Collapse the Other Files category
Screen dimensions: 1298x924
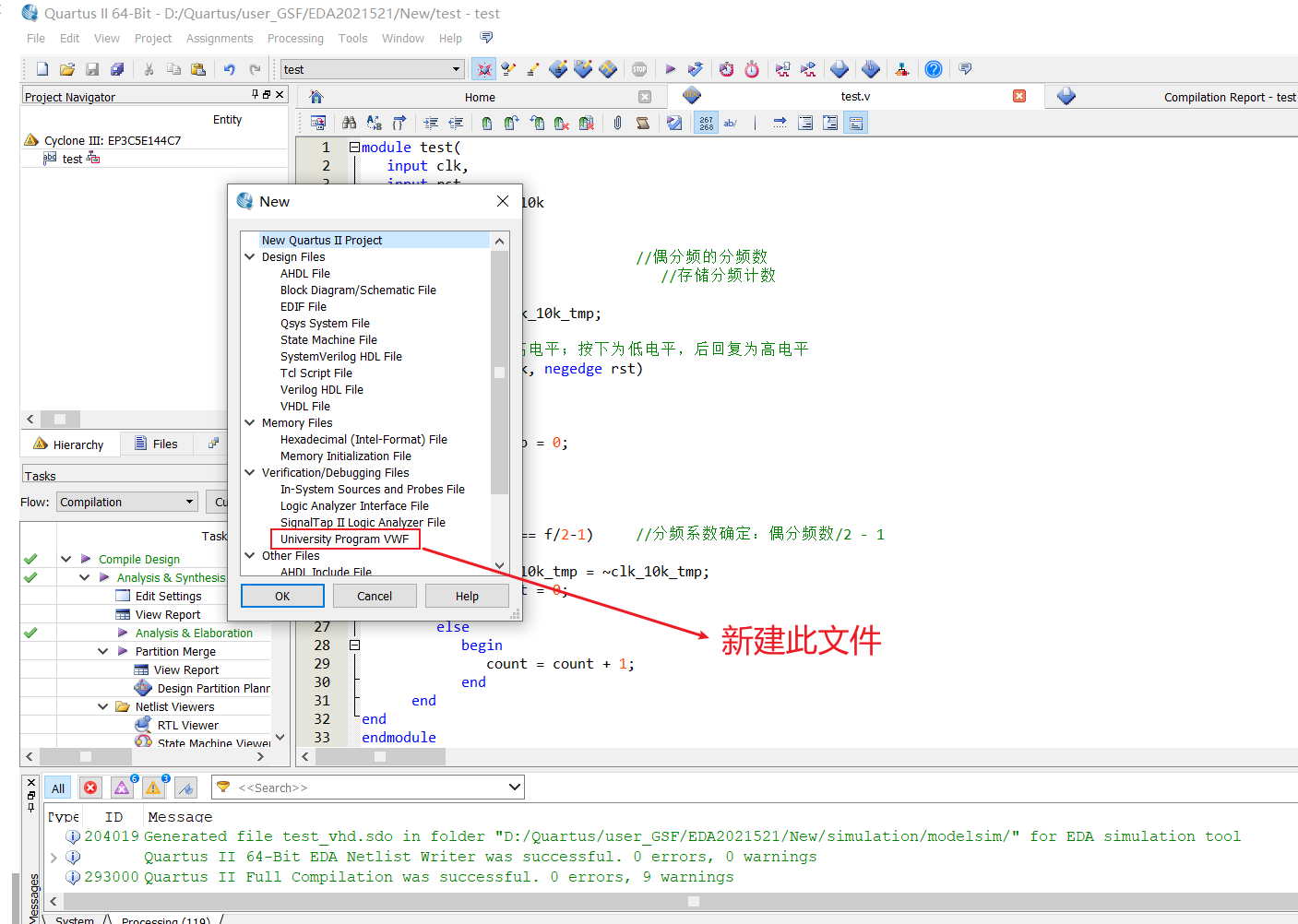(x=249, y=555)
